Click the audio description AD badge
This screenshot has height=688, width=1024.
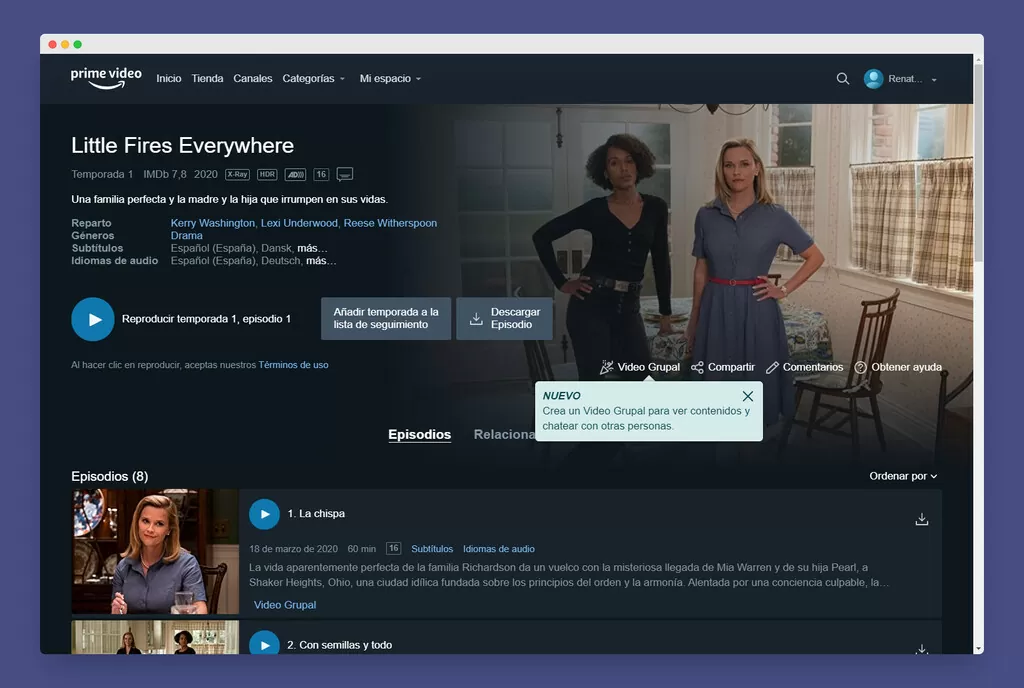[x=295, y=174]
